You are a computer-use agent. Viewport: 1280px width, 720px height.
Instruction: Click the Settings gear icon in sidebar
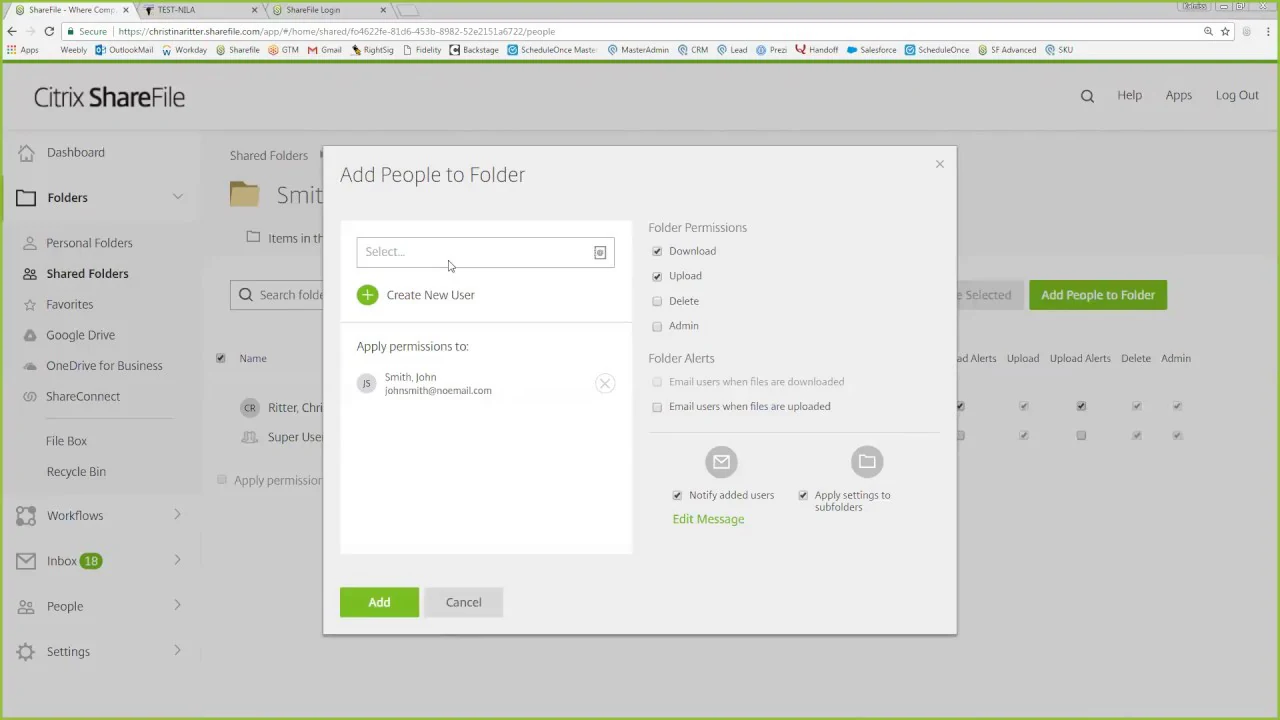point(26,652)
